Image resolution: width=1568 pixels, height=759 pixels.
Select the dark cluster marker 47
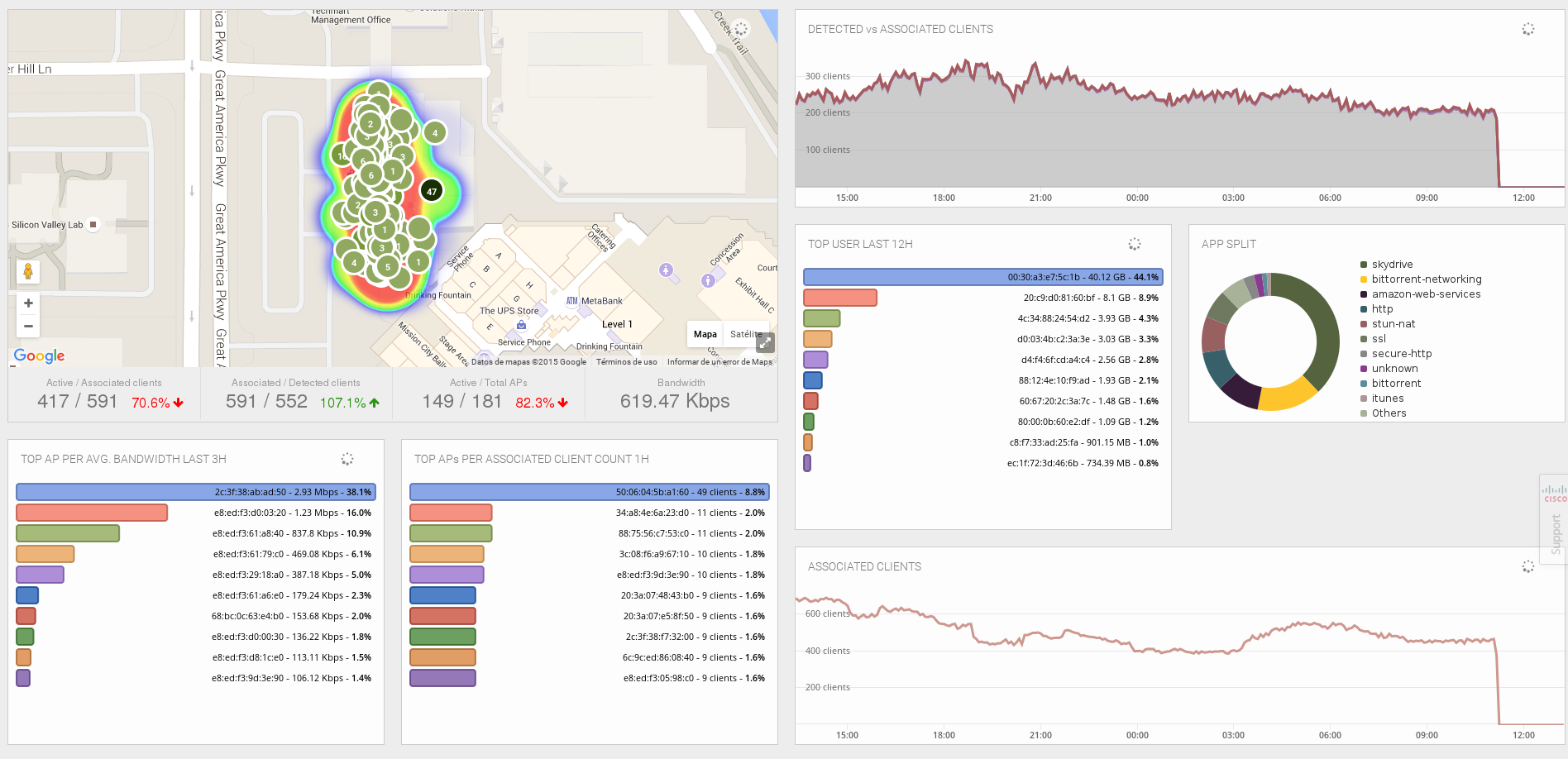(432, 191)
